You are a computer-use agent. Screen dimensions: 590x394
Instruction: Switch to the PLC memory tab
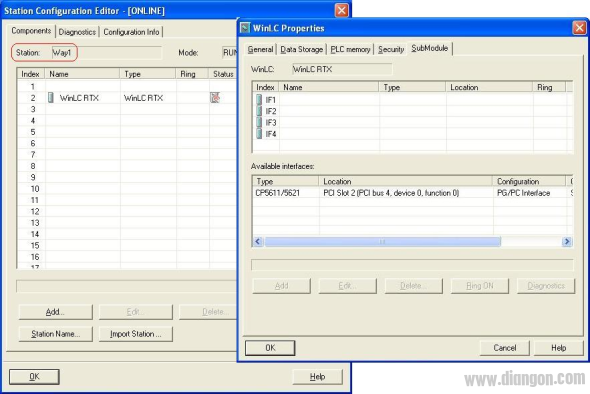coord(350,49)
